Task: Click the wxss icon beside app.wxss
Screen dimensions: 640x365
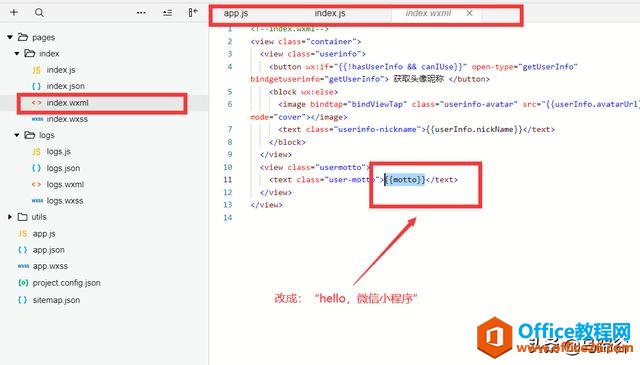Action: coord(23,266)
